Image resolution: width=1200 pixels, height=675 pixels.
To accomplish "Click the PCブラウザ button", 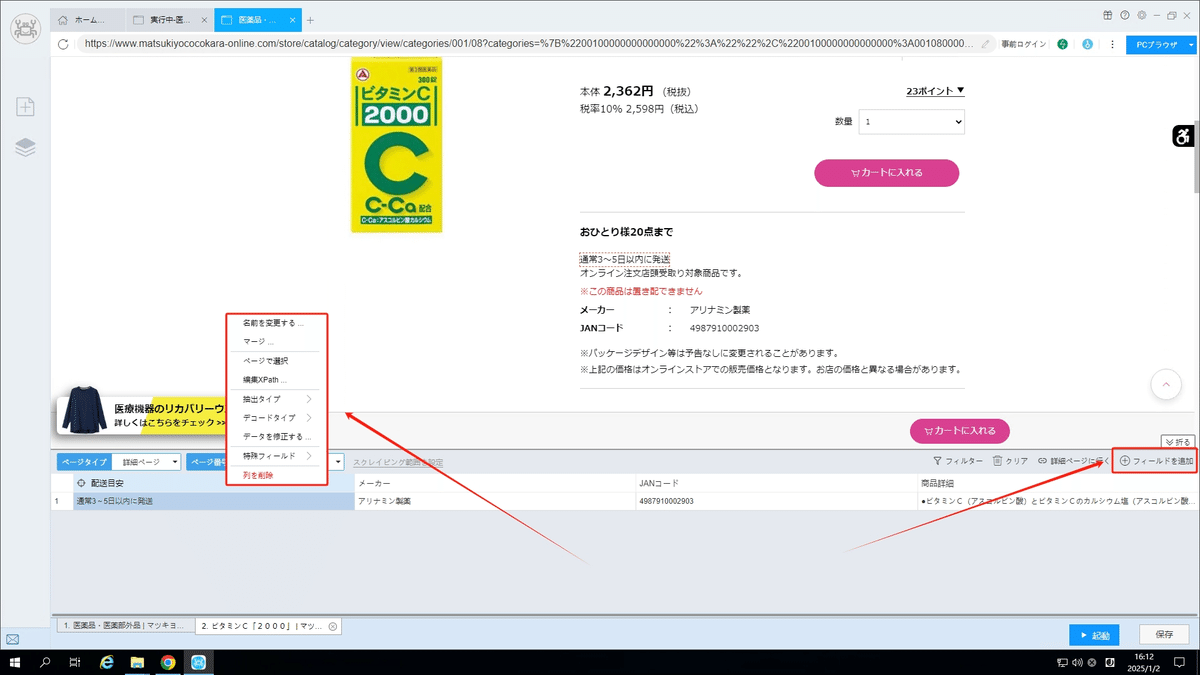I will [x=1154, y=44].
